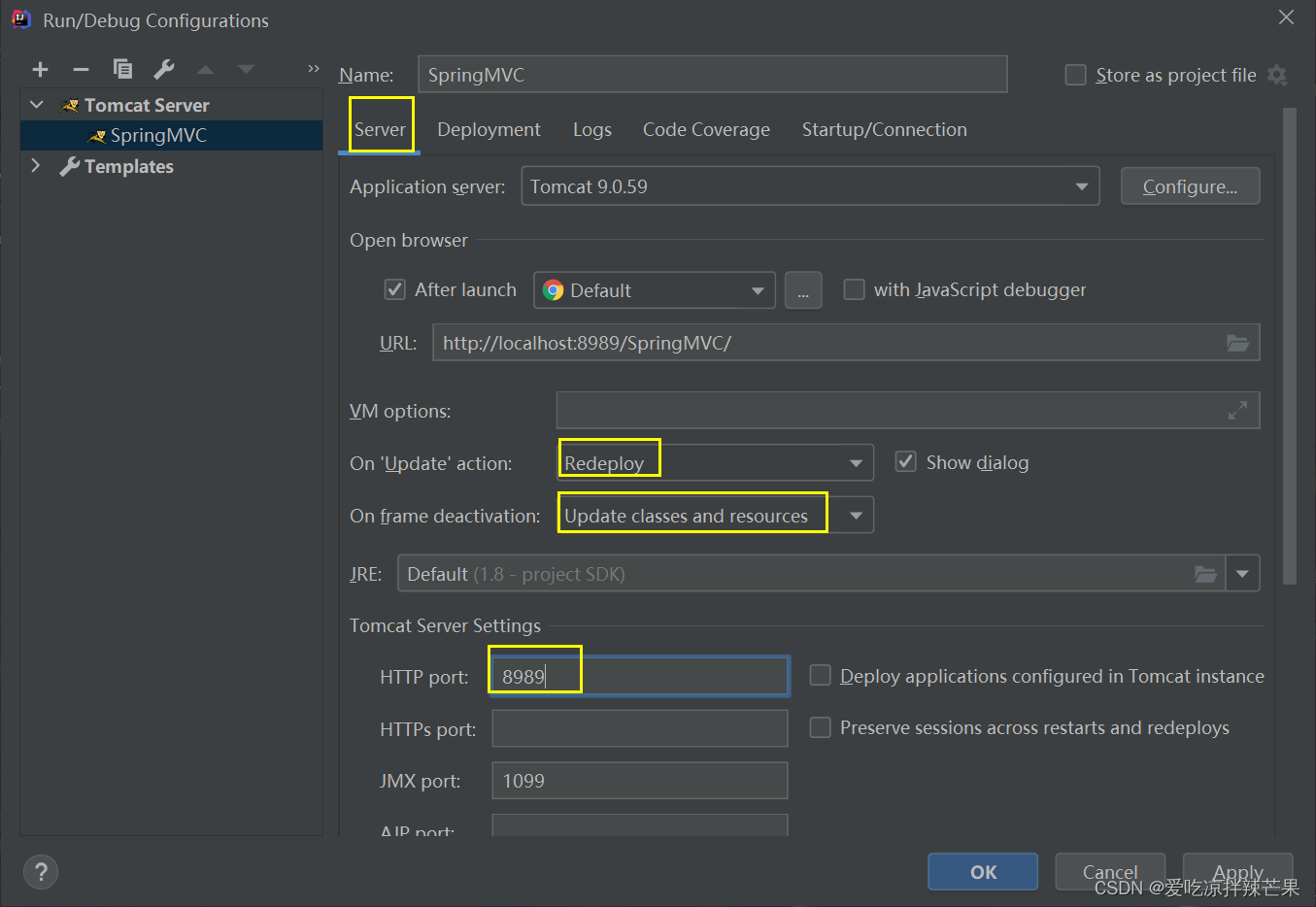Click the IntelliJ logo in title bar
1316x907 pixels.
click(20, 19)
